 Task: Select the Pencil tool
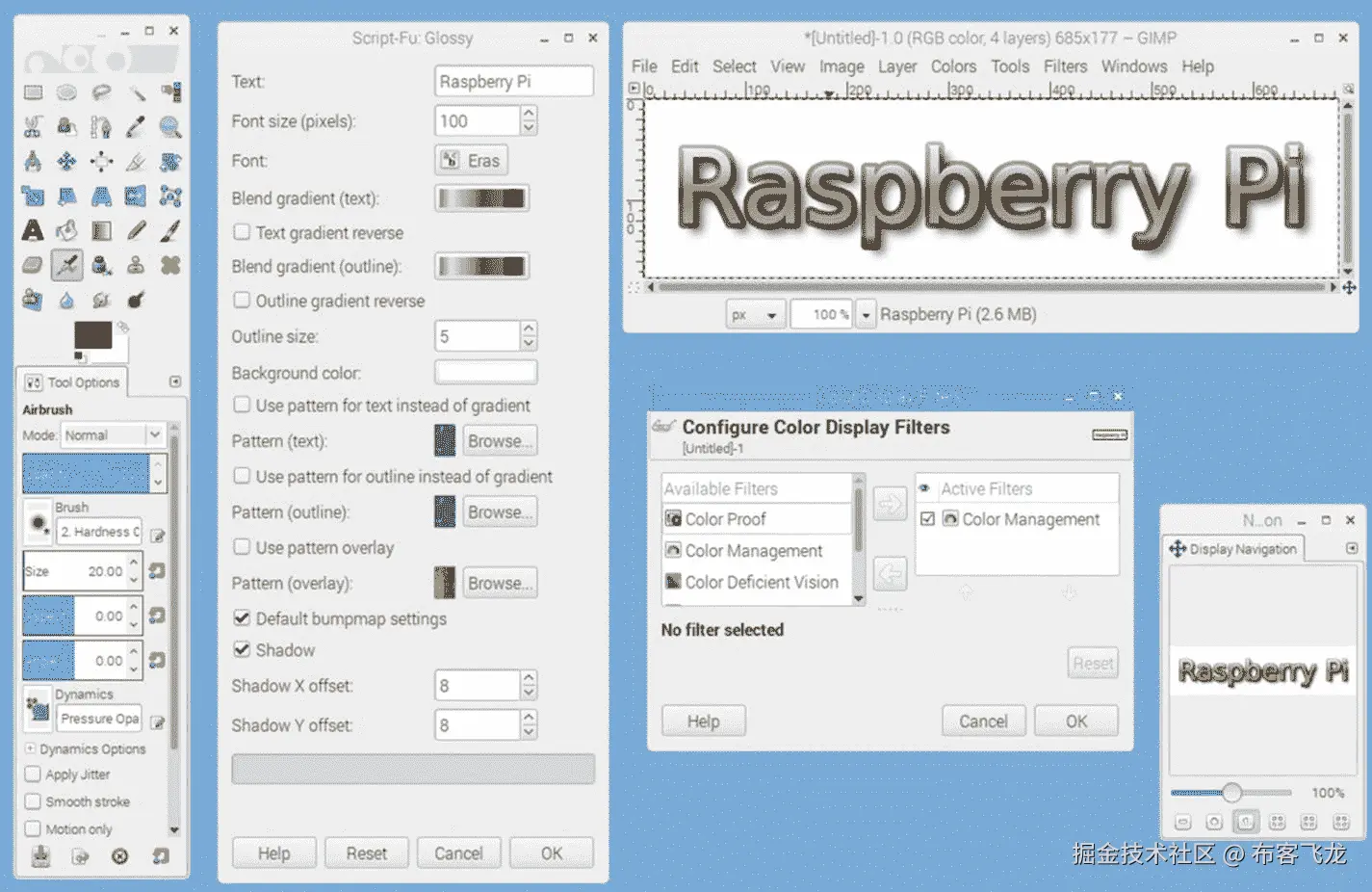pyautogui.click(x=136, y=231)
